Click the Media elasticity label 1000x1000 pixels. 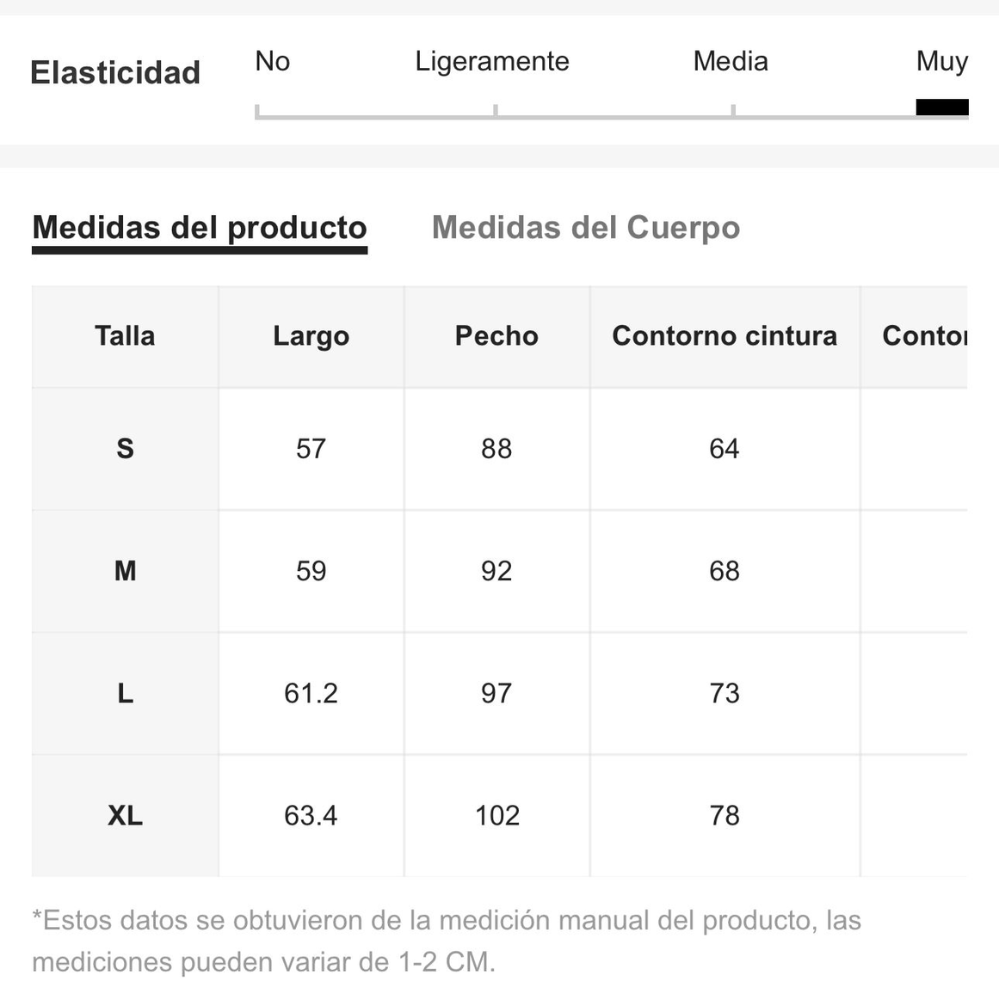coord(731,62)
